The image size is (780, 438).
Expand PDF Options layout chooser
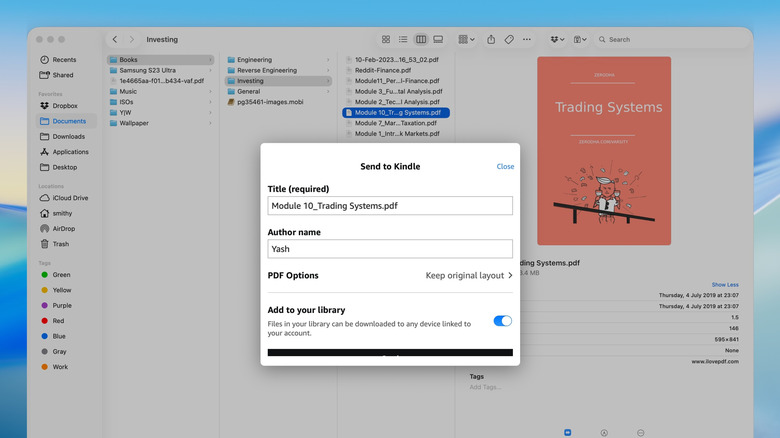470,275
